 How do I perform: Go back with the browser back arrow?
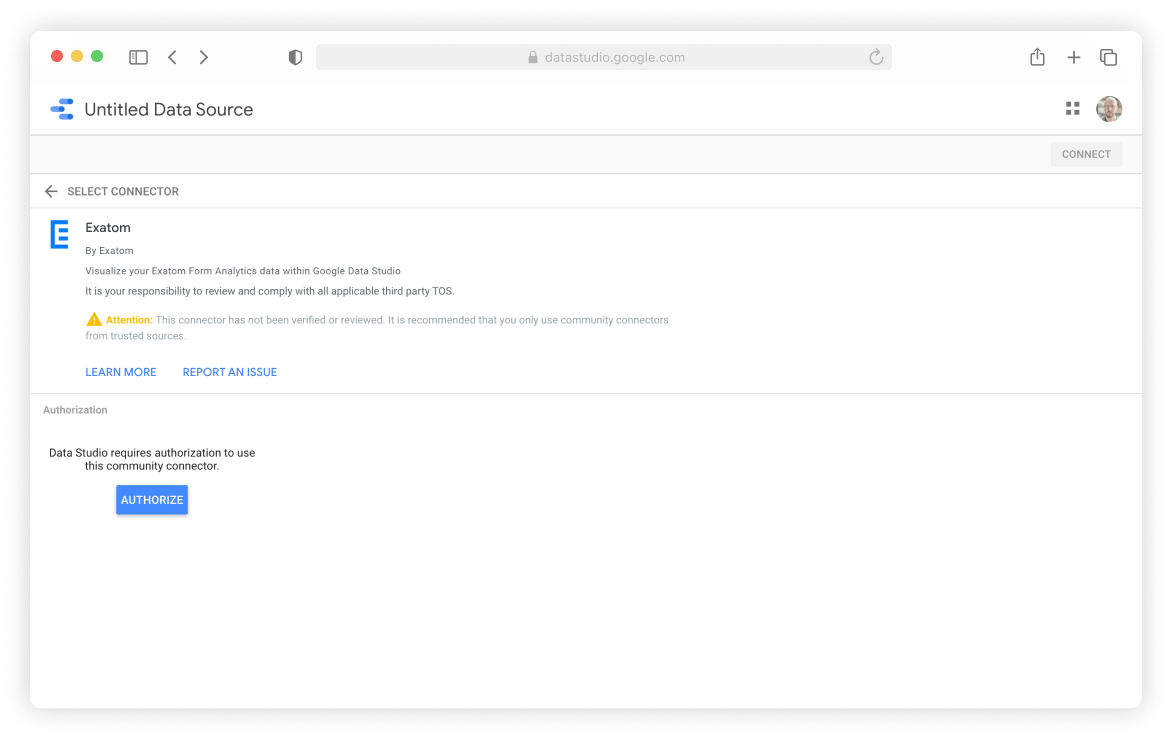173,58
